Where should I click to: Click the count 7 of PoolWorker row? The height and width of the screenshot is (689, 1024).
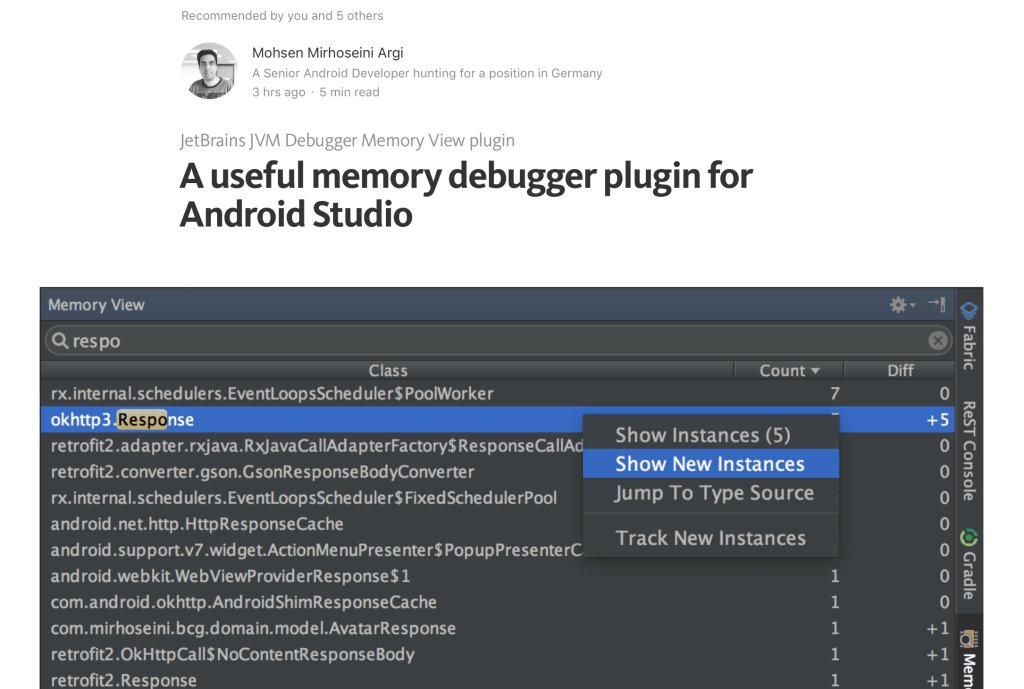[835, 393]
